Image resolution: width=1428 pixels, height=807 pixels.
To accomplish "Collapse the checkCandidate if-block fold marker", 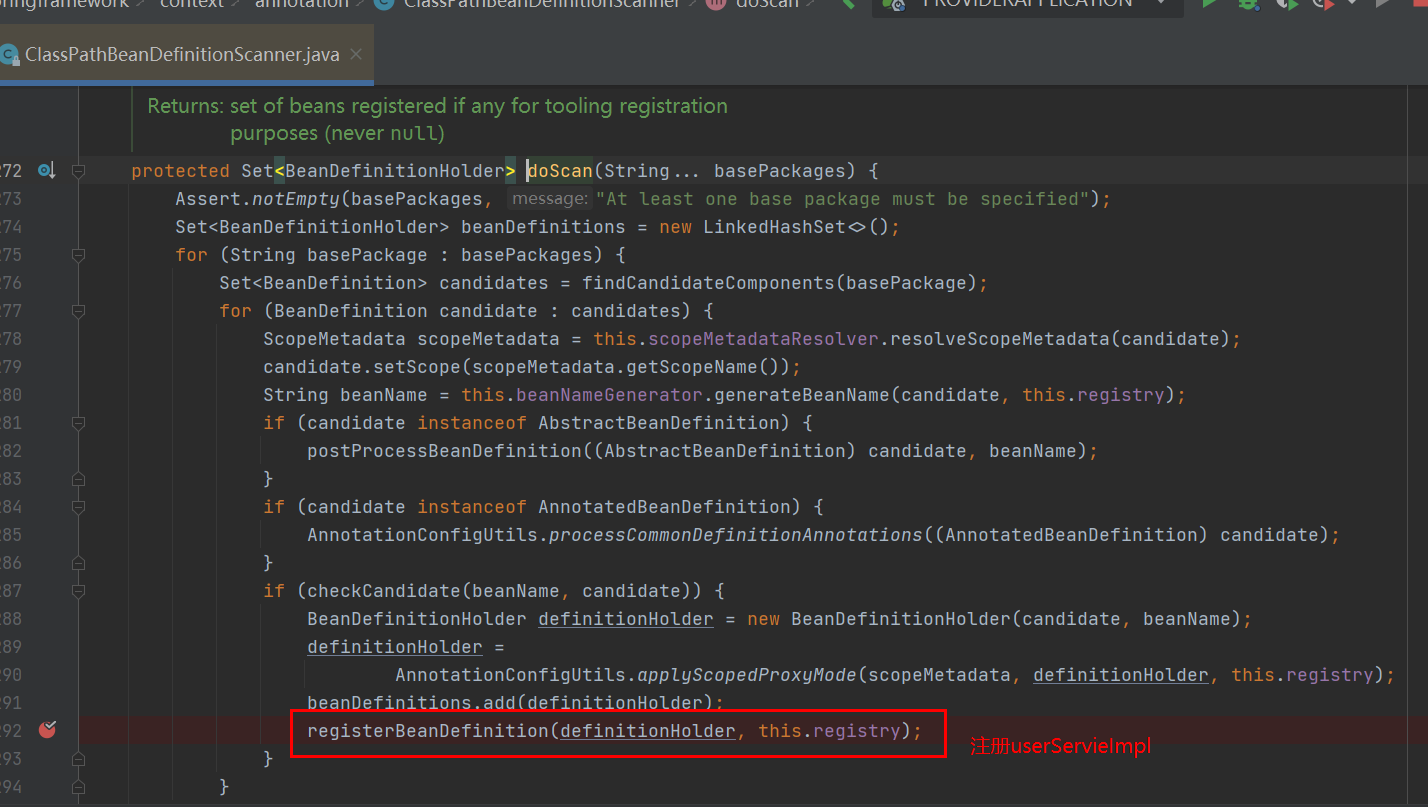I will (x=78, y=591).
